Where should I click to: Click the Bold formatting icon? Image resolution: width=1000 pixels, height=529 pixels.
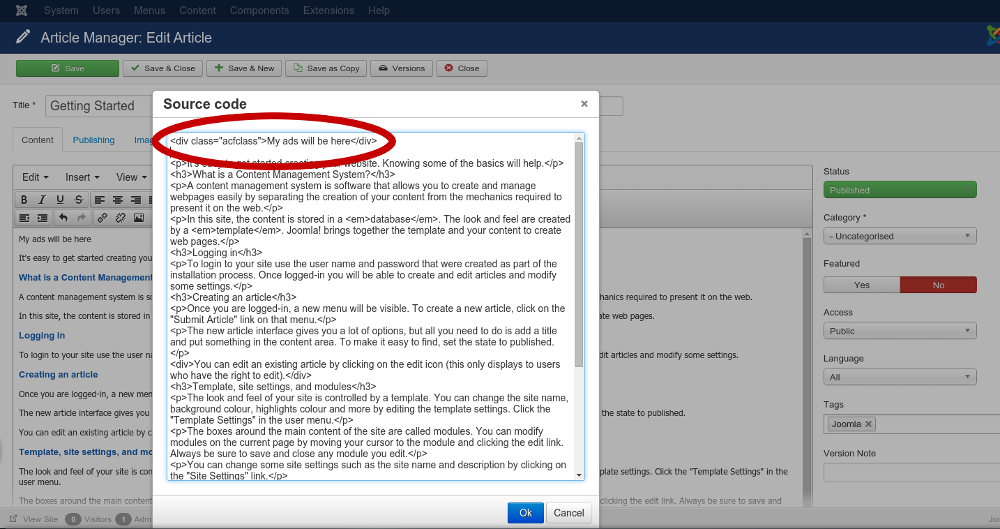pos(25,200)
